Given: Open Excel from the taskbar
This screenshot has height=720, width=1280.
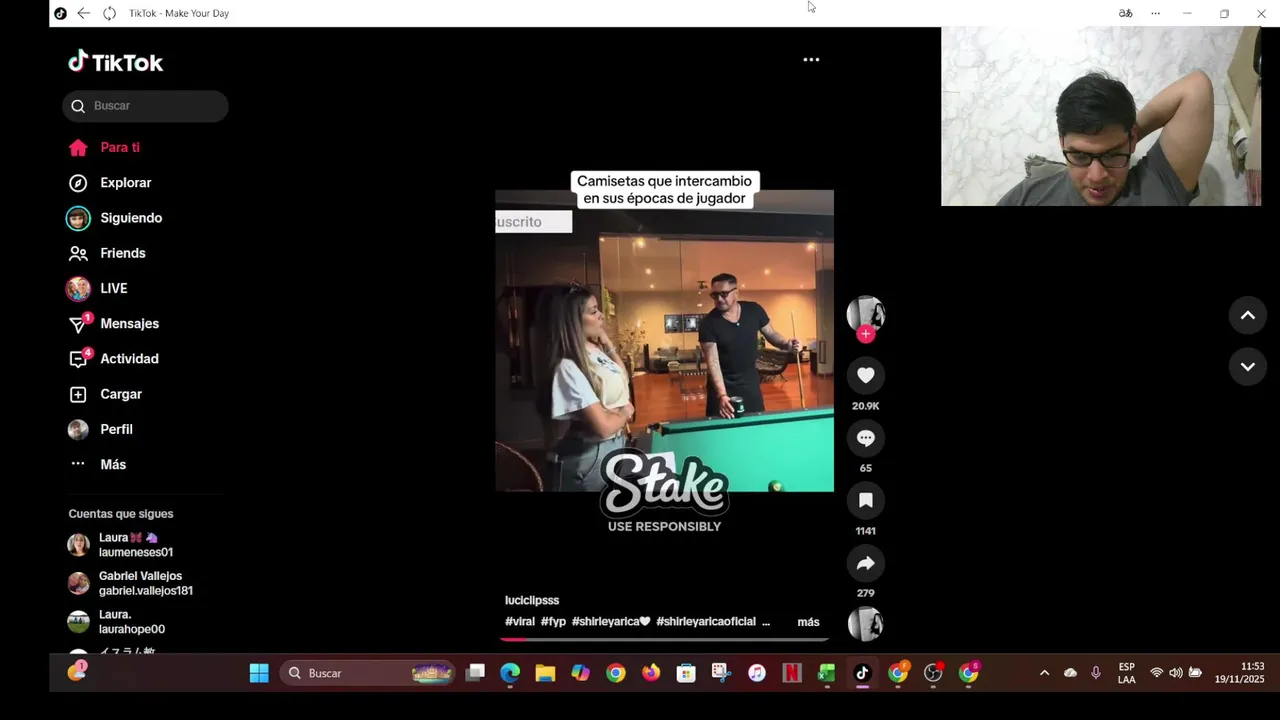Looking at the screenshot, I should pyautogui.click(x=827, y=673).
